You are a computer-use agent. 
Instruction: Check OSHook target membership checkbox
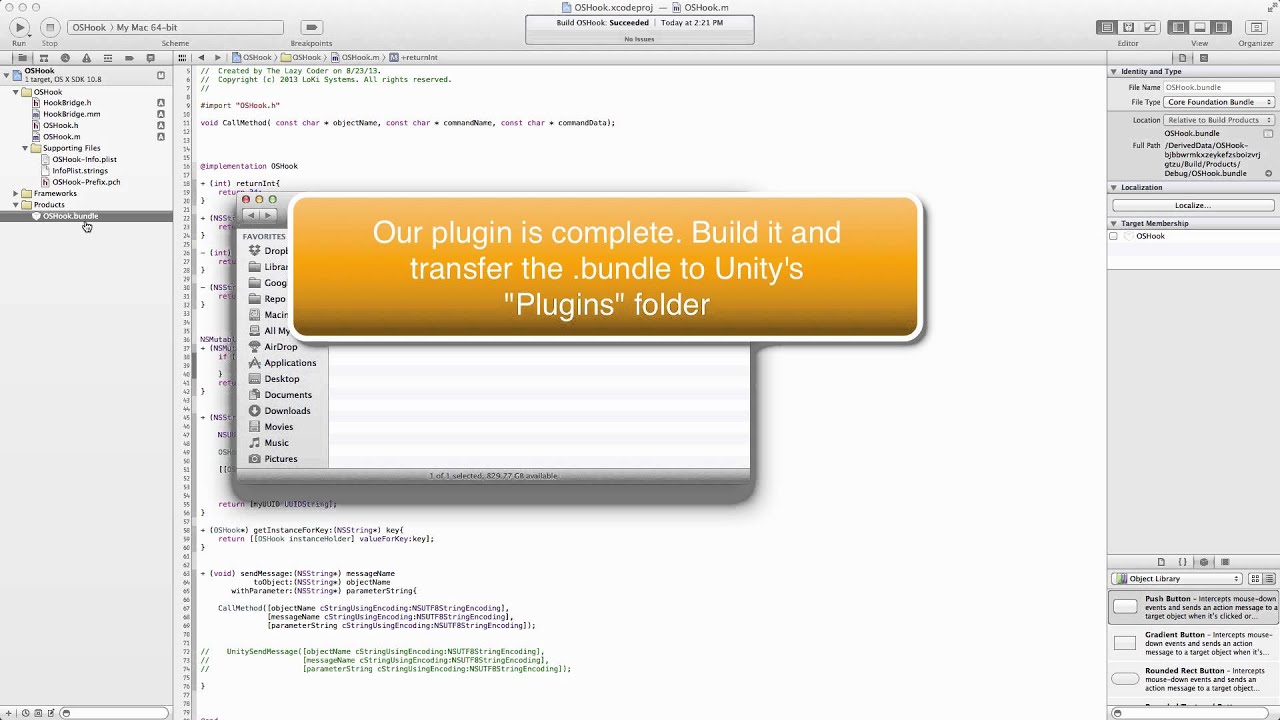pyautogui.click(x=1114, y=236)
